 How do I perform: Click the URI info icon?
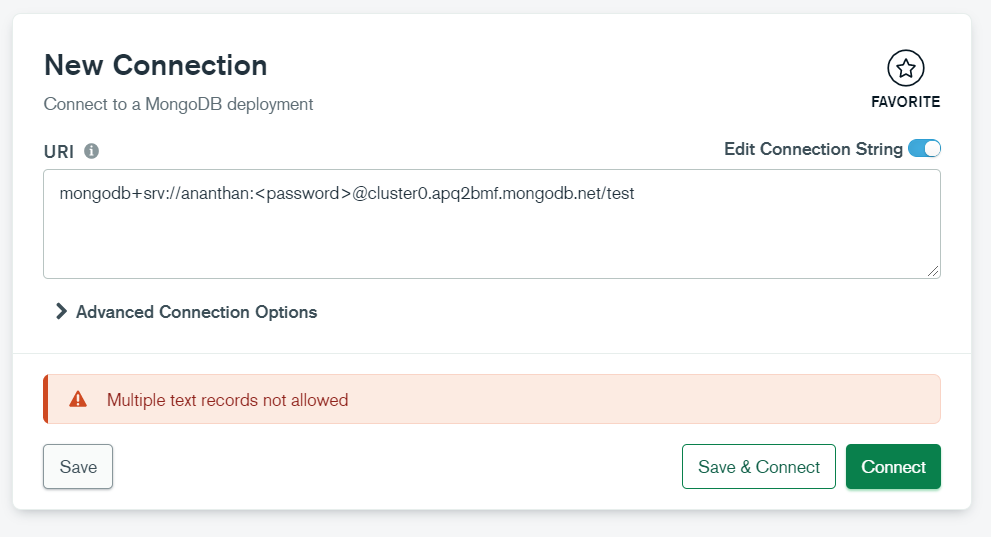(91, 151)
